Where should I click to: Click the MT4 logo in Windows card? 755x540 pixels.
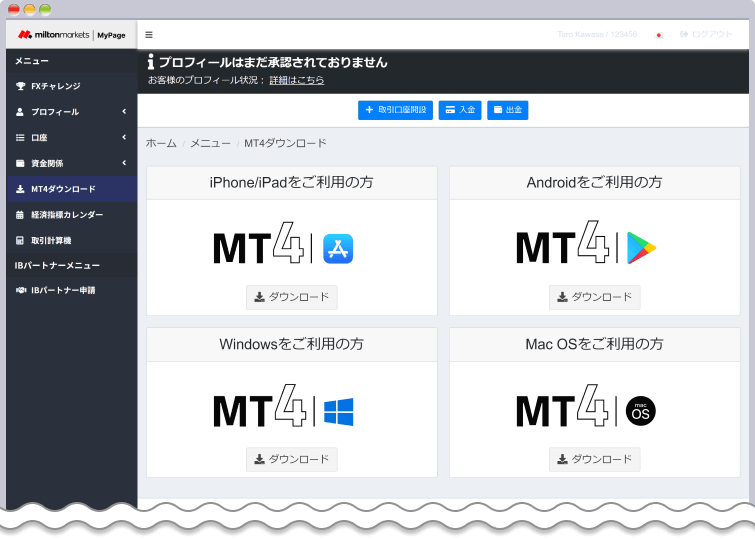click(259, 405)
